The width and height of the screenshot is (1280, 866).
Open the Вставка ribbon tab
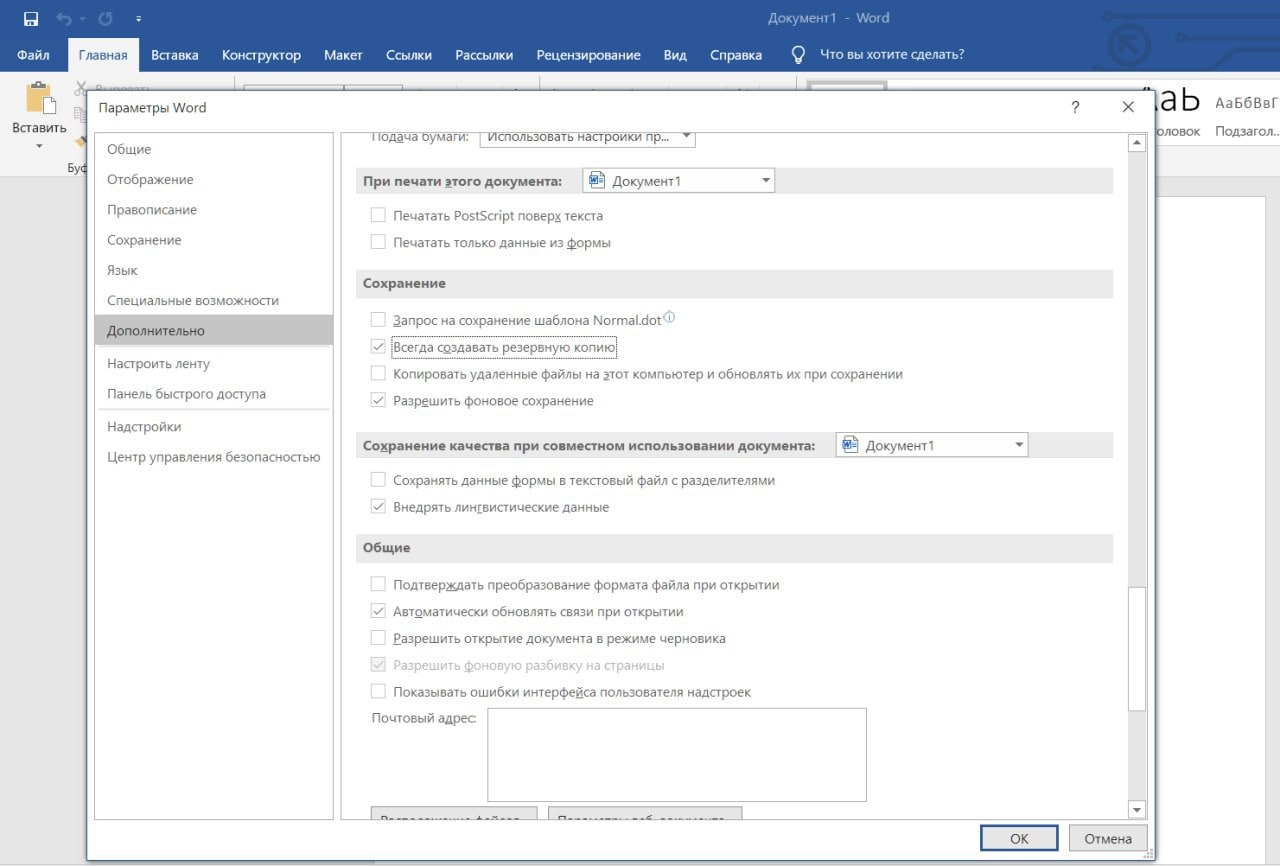click(x=174, y=55)
